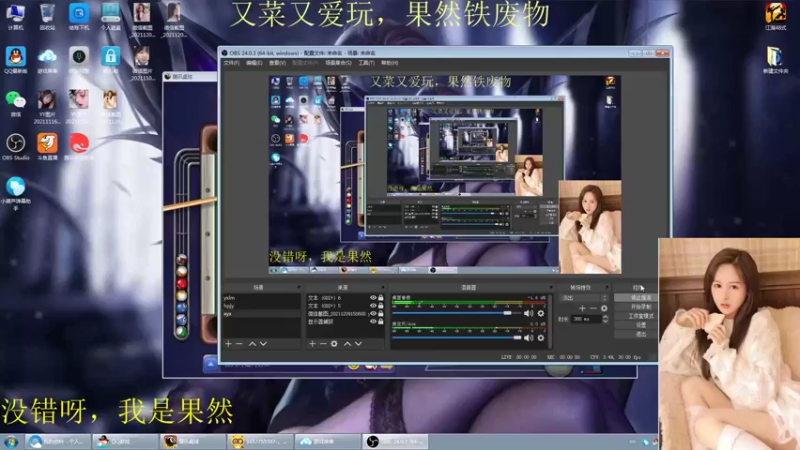
Task: Toggle visibility of text (GDI+) 5 source
Action: point(373,306)
